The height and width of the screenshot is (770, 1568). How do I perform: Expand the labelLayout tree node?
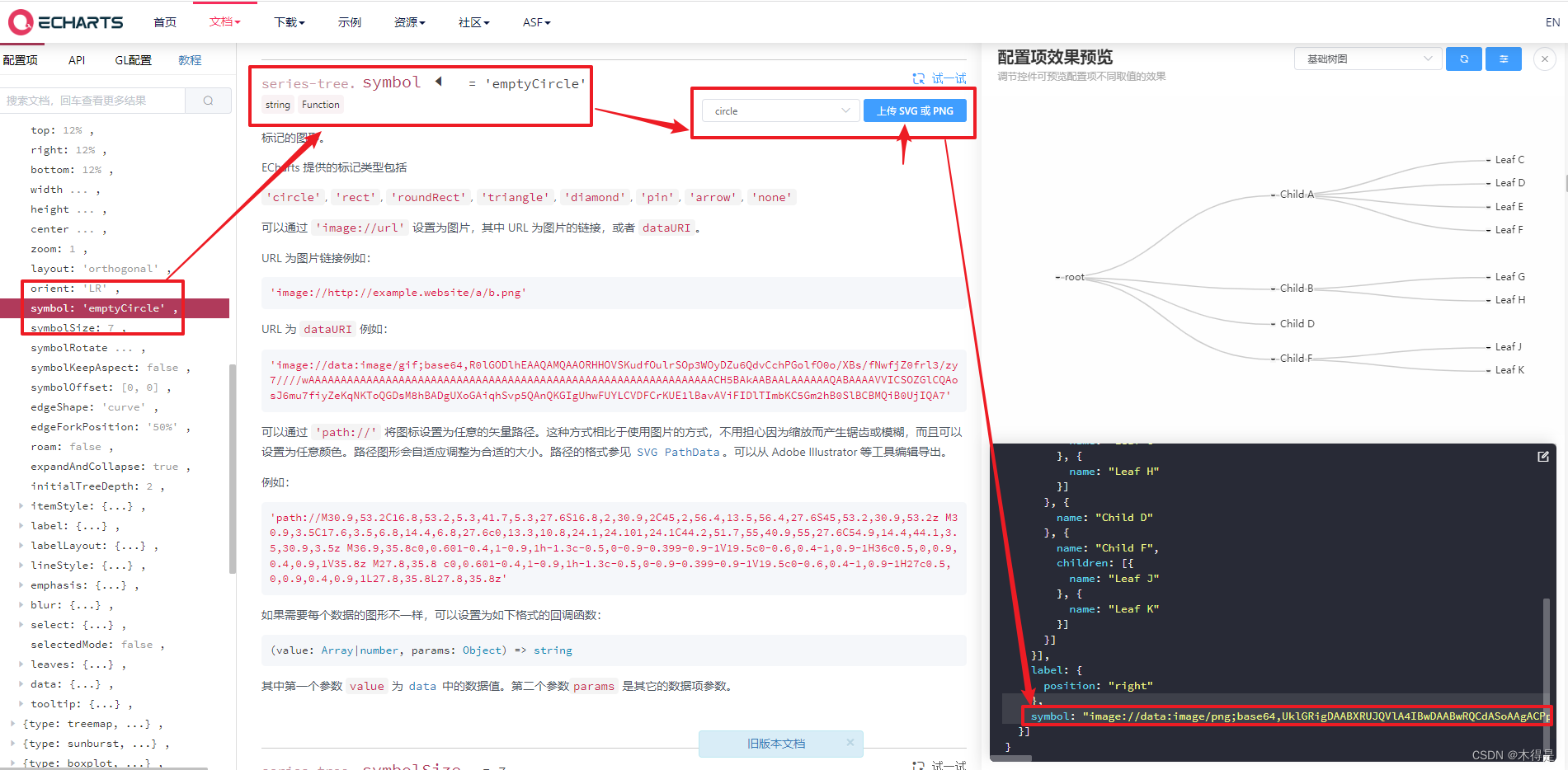coord(21,546)
